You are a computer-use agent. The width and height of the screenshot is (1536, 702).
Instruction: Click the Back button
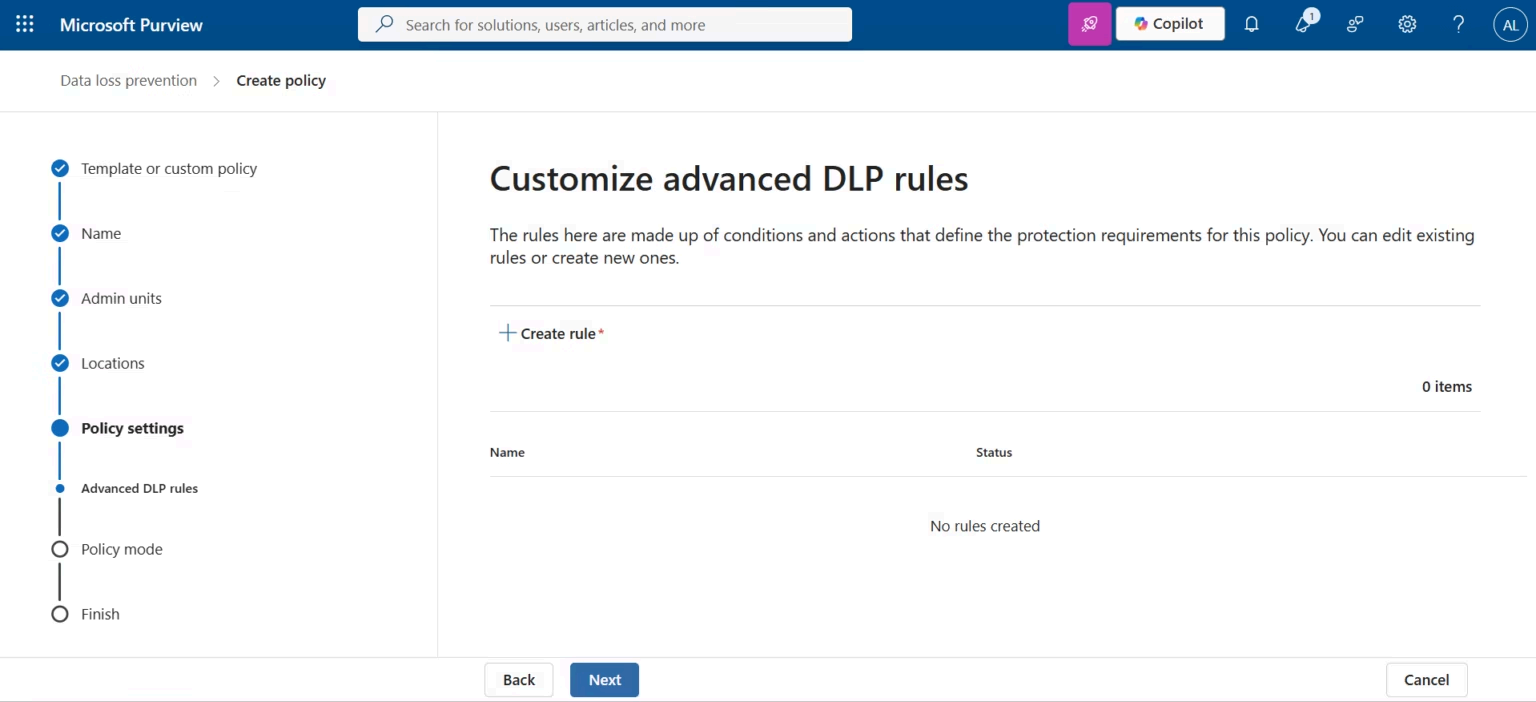click(519, 680)
